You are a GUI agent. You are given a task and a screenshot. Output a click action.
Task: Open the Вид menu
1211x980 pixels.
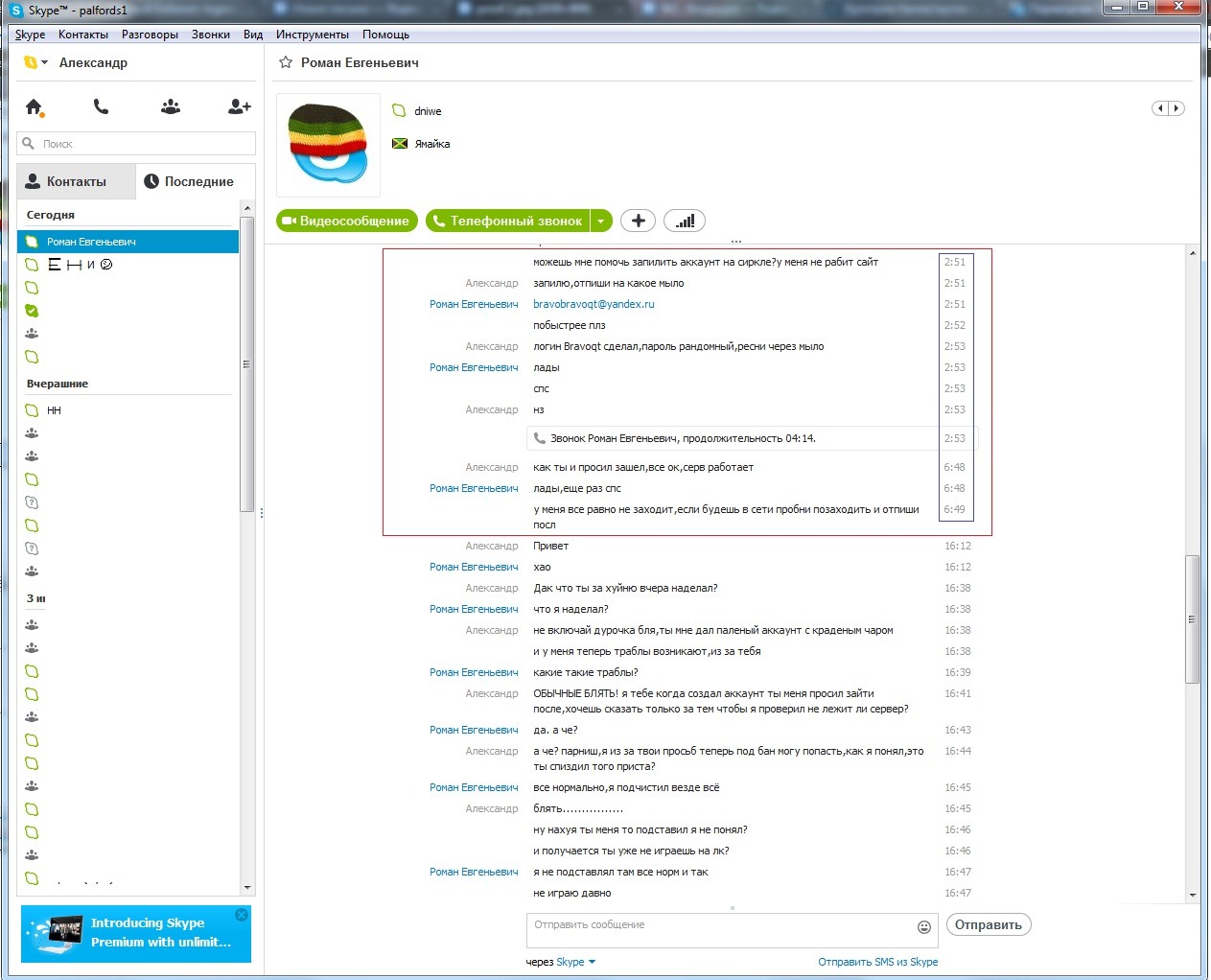pos(253,35)
